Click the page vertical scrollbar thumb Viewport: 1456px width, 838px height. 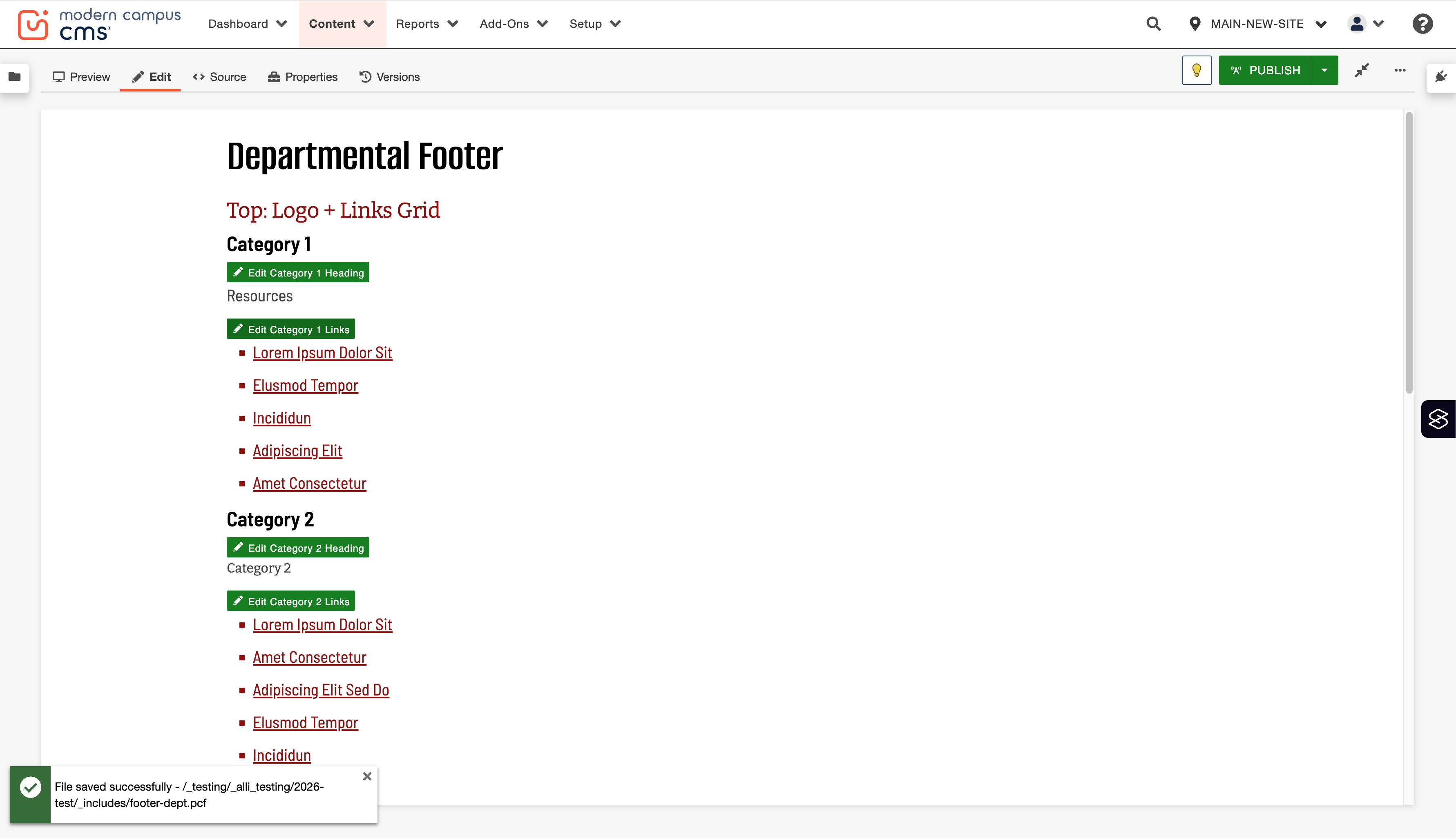tap(1409, 253)
